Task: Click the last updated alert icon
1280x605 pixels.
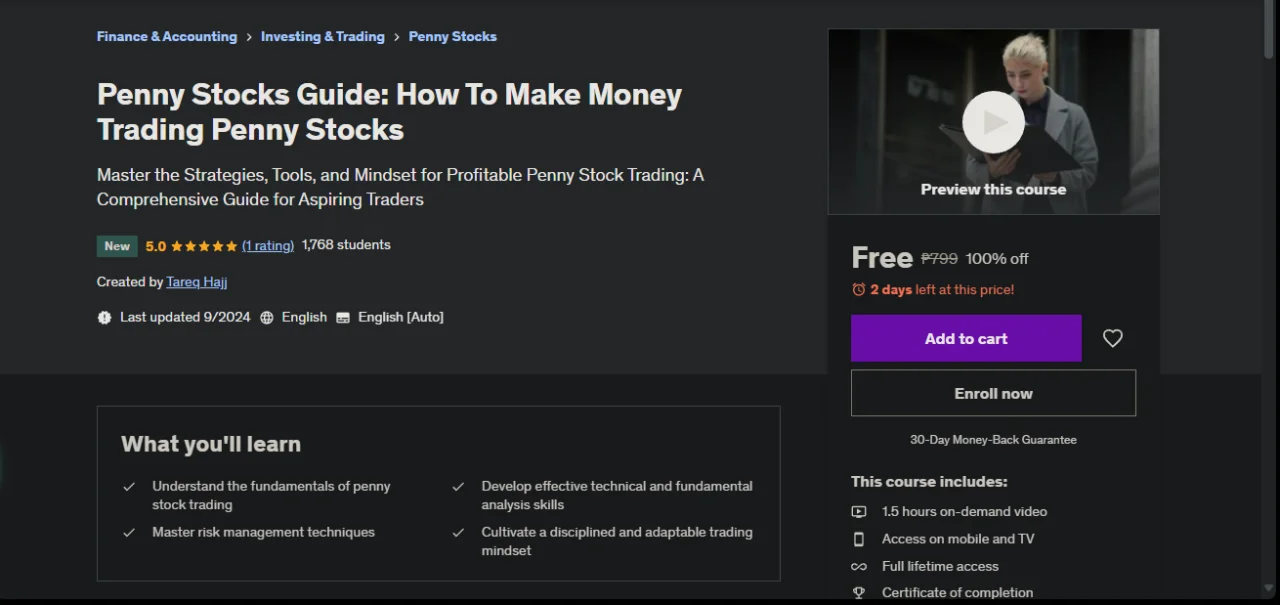Action: (x=104, y=317)
